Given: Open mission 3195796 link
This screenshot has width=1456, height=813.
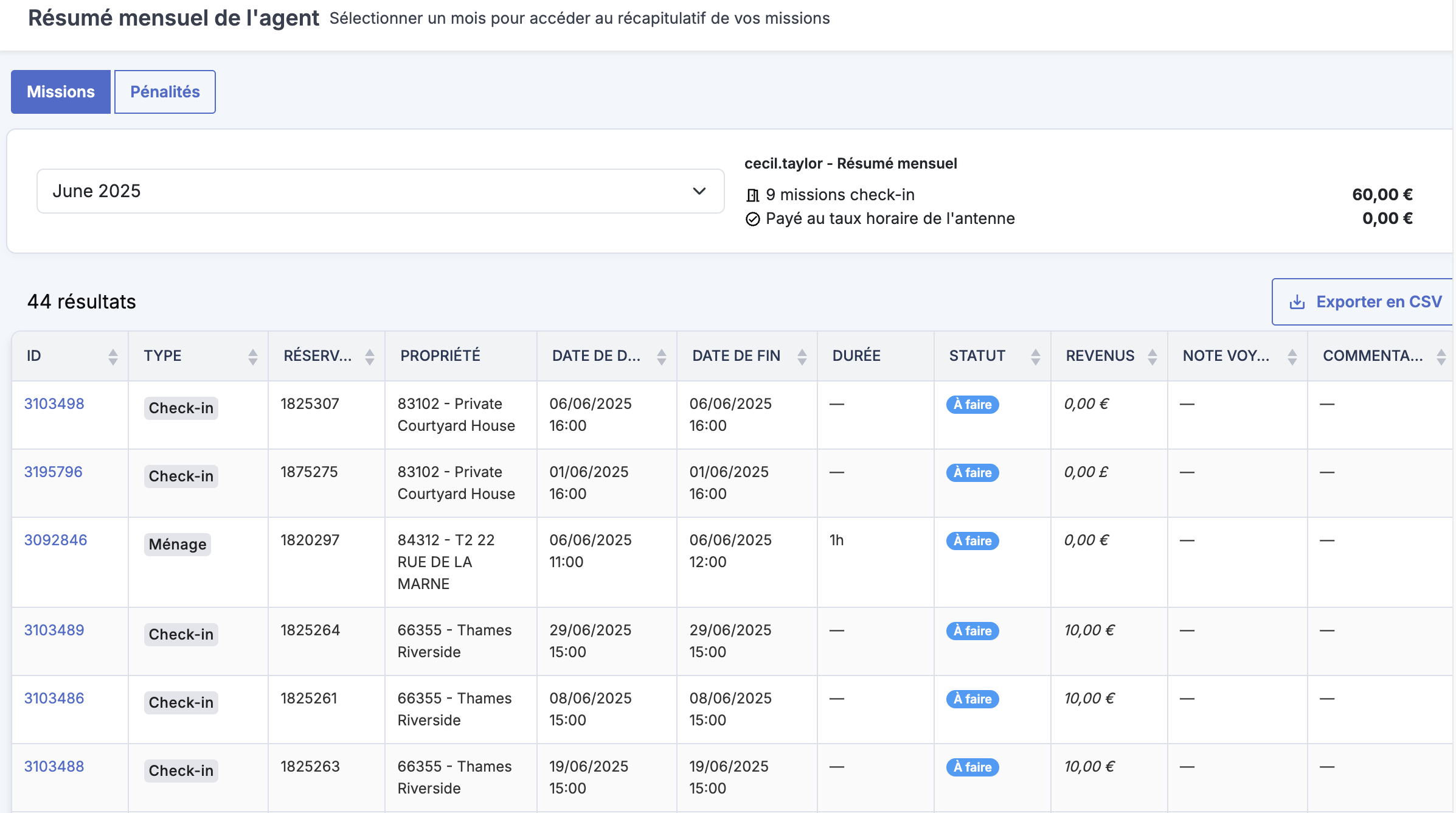Looking at the screenshot, I should 53,472.
